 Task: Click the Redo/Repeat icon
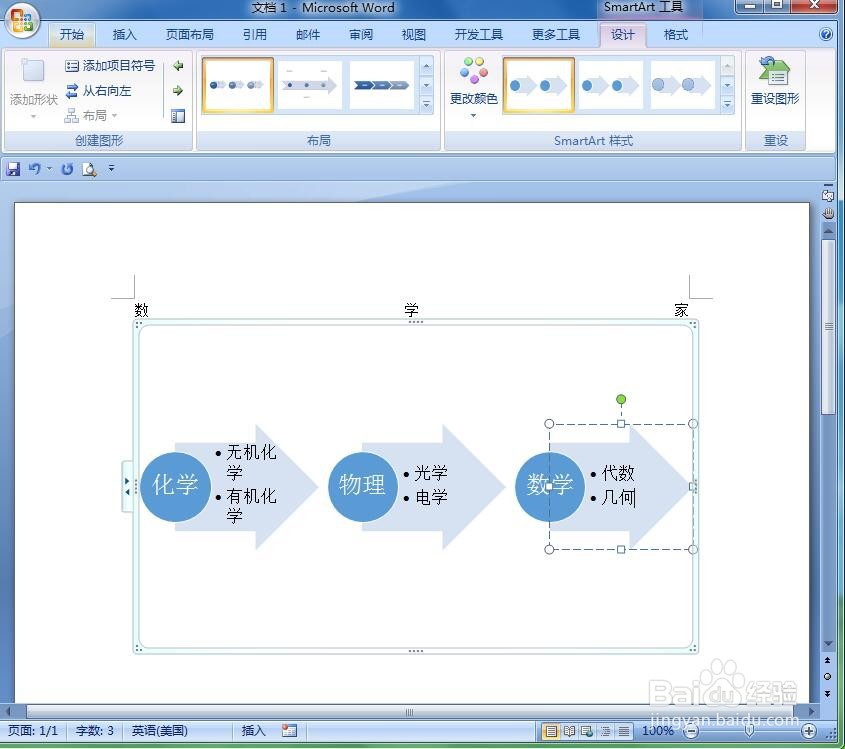pos(67,169)
